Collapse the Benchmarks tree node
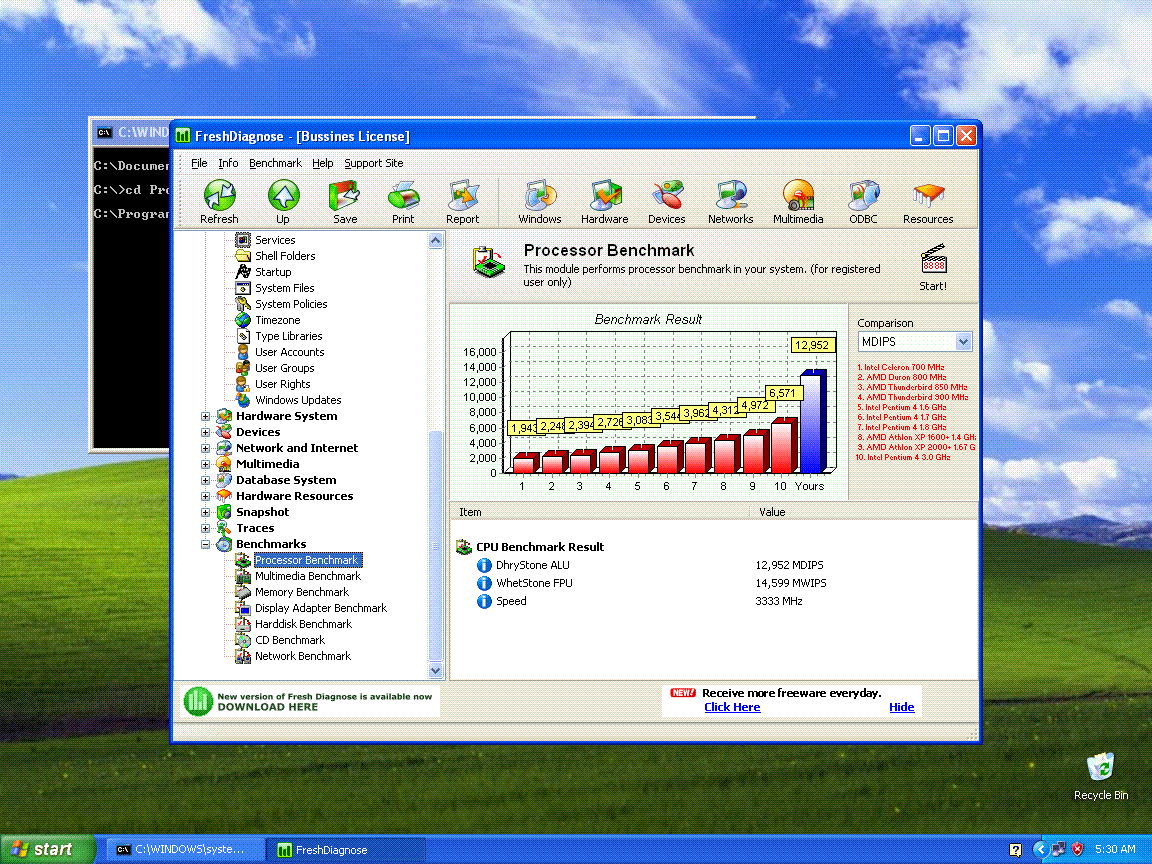1152x864 pixels. tap(206, 544)
